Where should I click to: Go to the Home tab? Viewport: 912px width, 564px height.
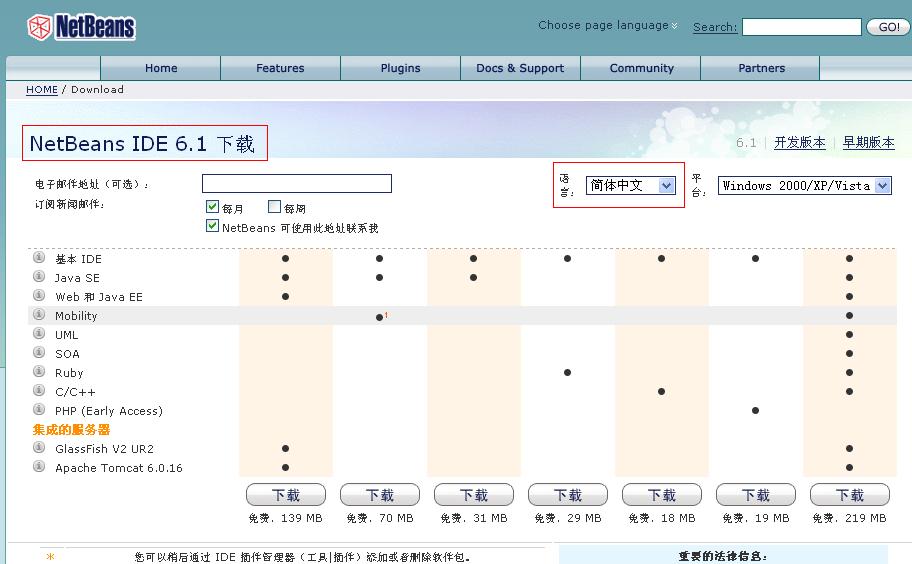(x=161, y=68)
